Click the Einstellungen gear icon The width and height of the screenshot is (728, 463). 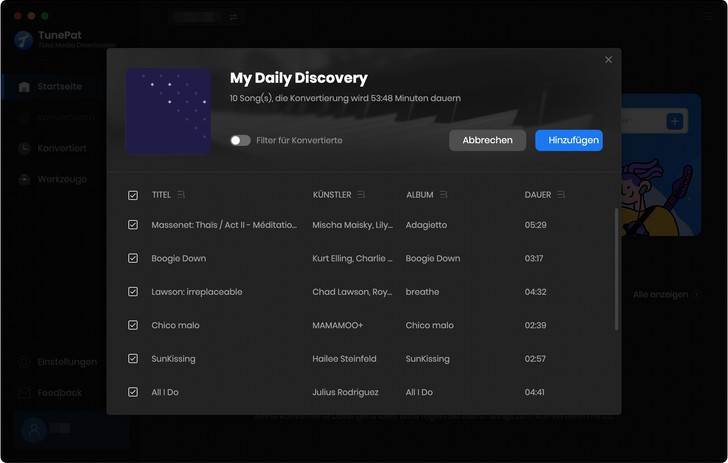coord(24,362)
